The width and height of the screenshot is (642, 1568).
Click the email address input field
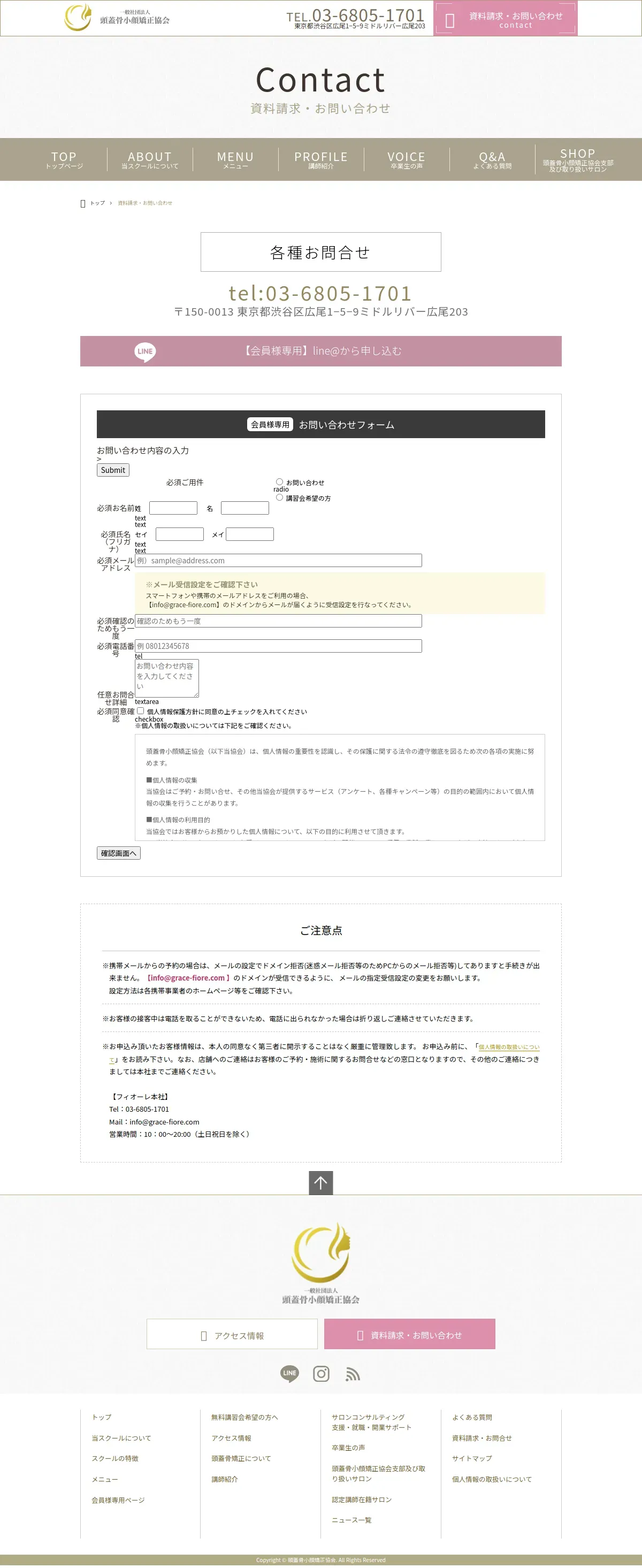tap(278, 560)
